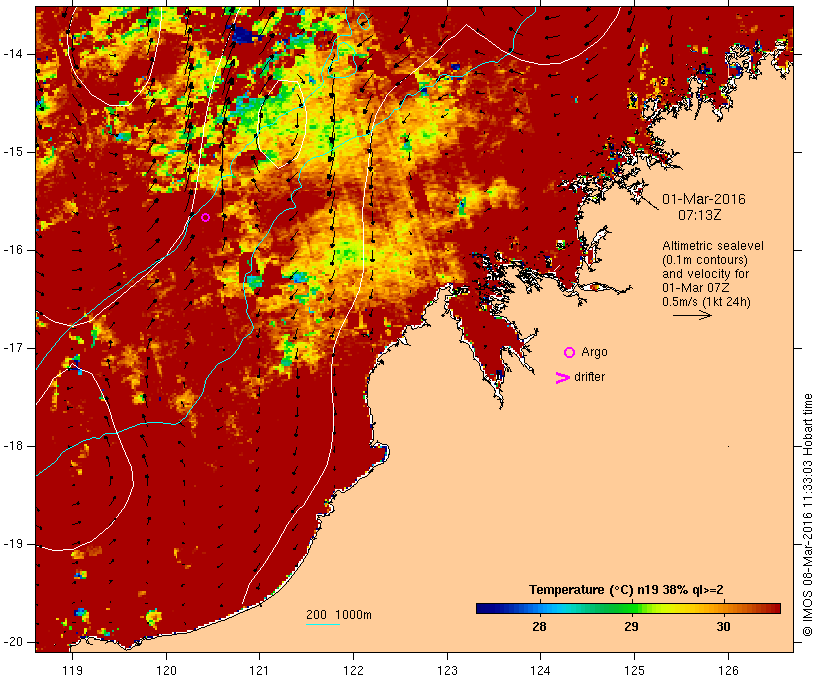
Task: Click the '122' longitude axis label
Action: tap(354, 670)
